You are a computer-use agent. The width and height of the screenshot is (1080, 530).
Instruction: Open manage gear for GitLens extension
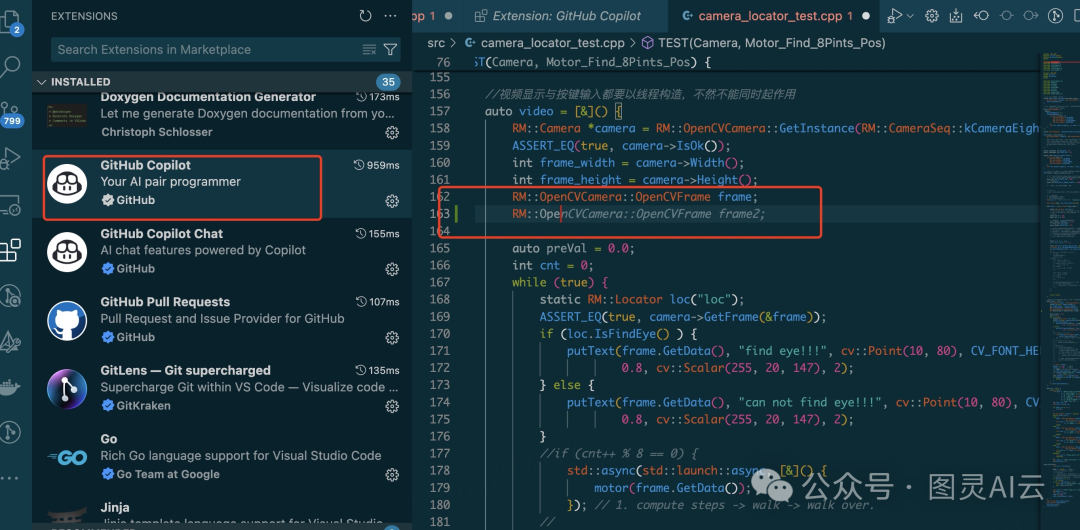click(392, 406)
